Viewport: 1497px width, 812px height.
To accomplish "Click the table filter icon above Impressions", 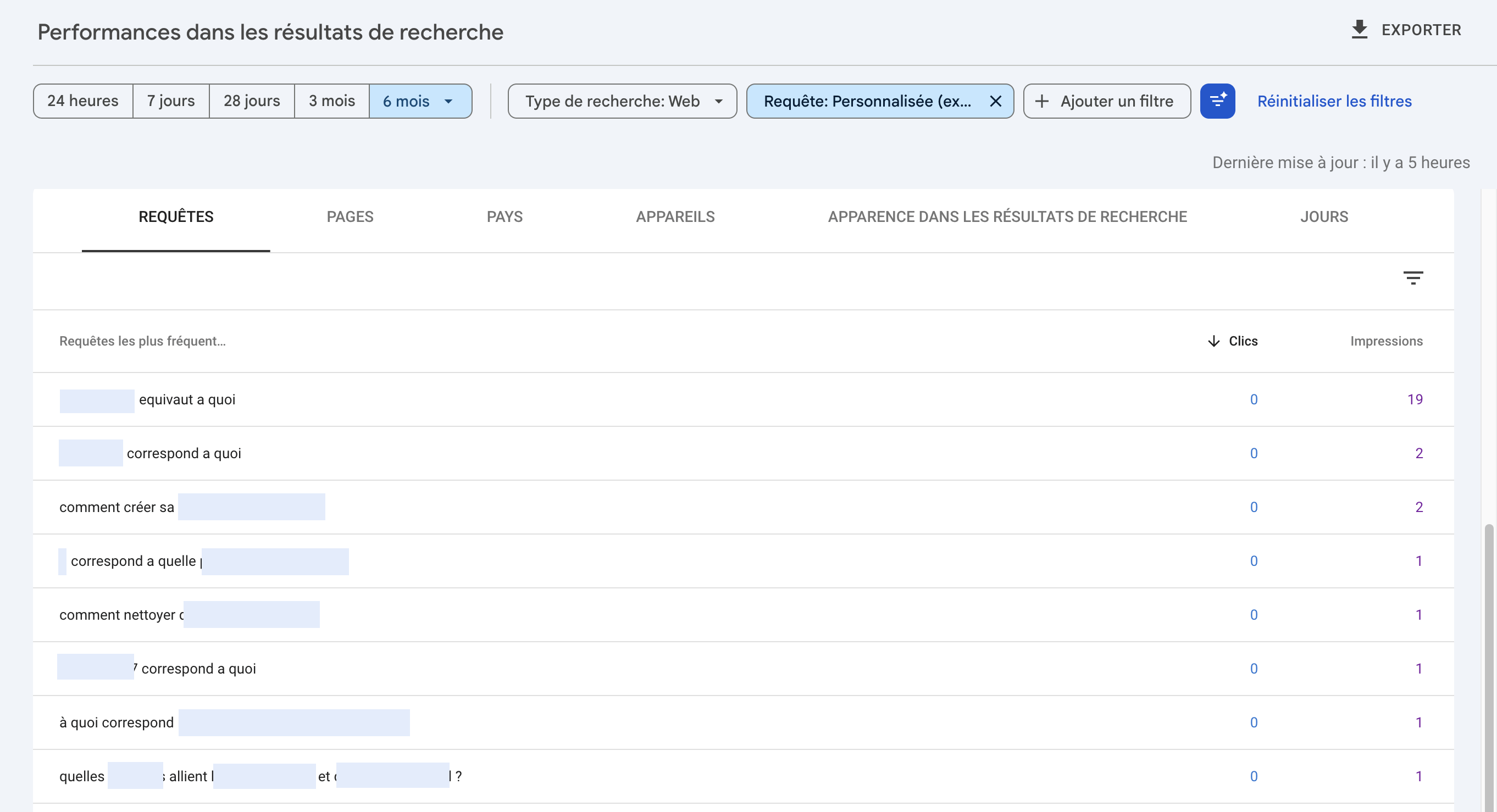I will (x=1414, y=277).
